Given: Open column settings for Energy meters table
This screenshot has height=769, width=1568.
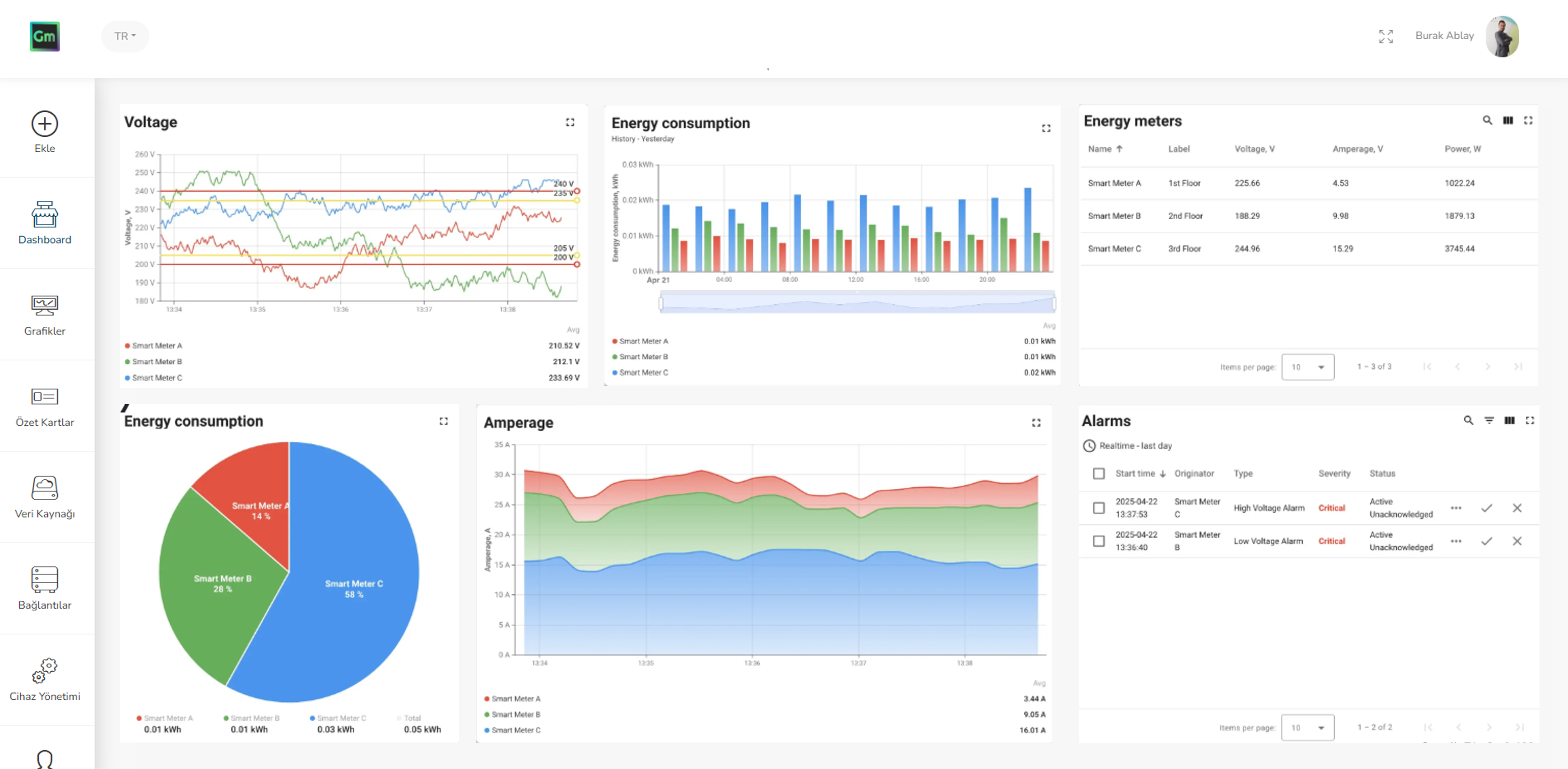Looking at the screenshot, I should 1508,121.
